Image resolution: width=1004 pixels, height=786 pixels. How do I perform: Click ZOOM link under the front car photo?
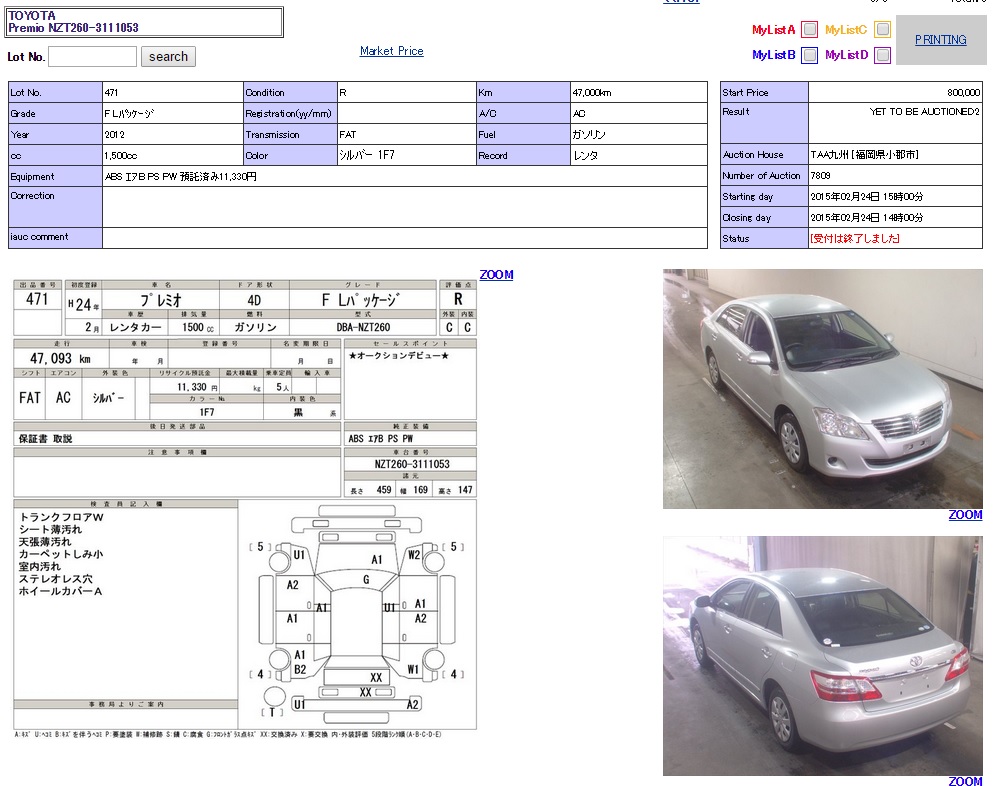[x=965, y=515]
